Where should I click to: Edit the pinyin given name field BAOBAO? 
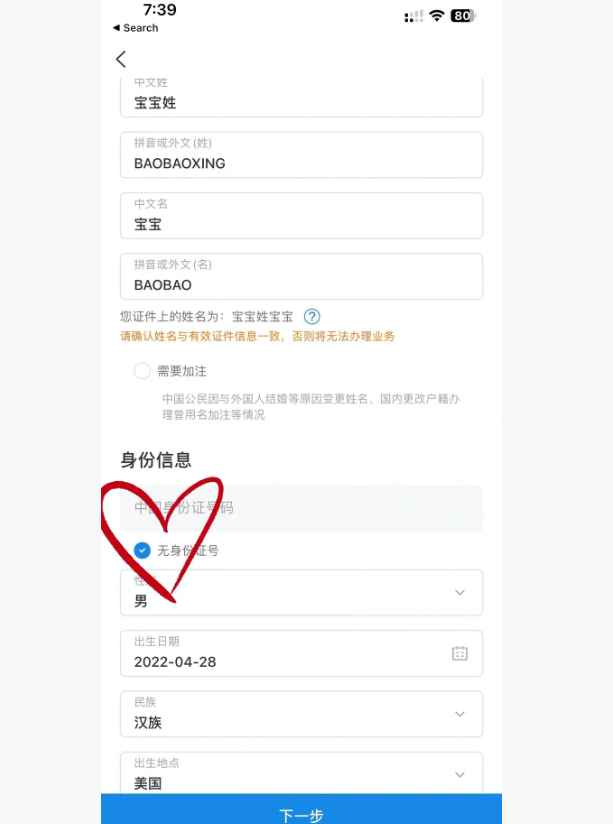coord(301,276)
